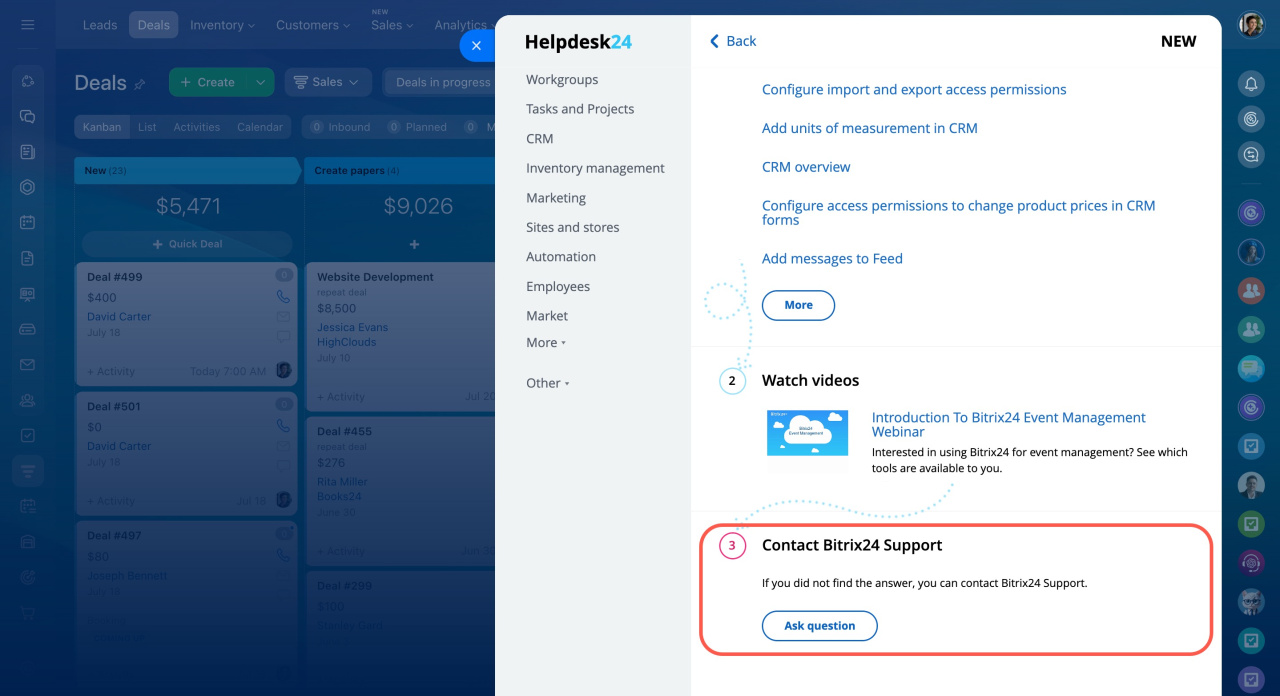Call the contact using Deal #501 phone icon
1280x696 pixels.
point(283,426)
